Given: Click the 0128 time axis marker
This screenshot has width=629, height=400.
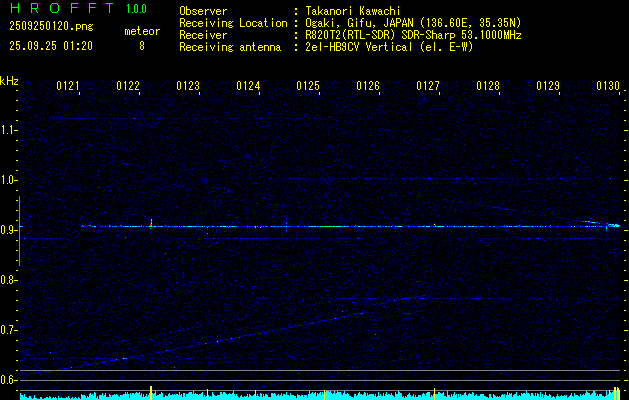Looking at the screenshot, I should 488,86.
